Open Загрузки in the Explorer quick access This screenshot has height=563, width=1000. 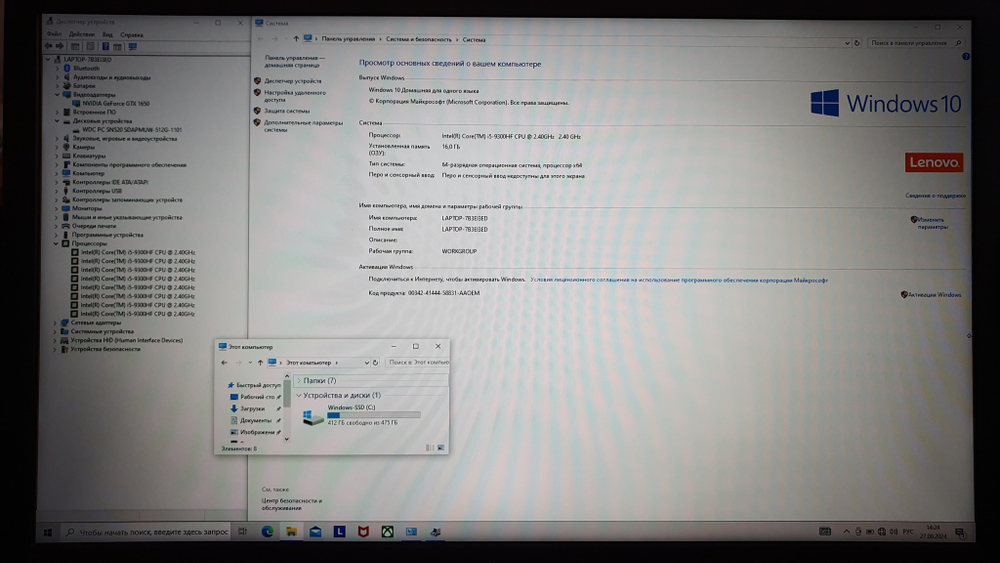tap(252, 409)
